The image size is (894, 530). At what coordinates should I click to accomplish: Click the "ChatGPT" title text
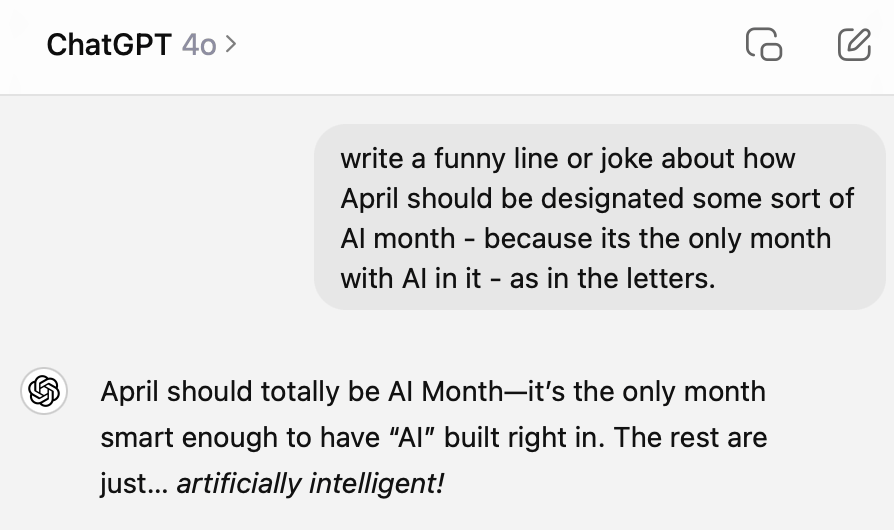tap(110, 45)
